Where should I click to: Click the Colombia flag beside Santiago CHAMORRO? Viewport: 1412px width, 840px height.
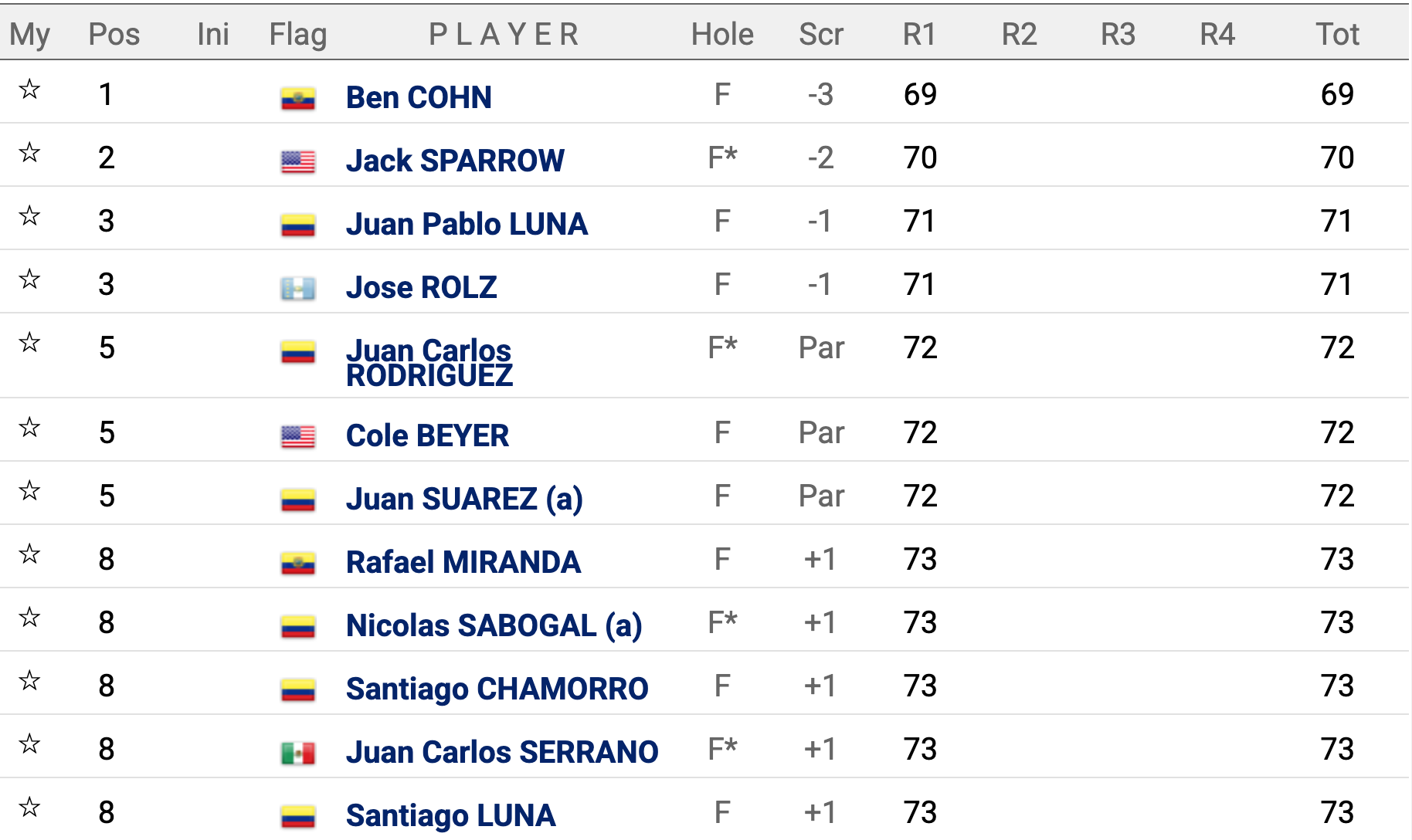pos(297,689)
